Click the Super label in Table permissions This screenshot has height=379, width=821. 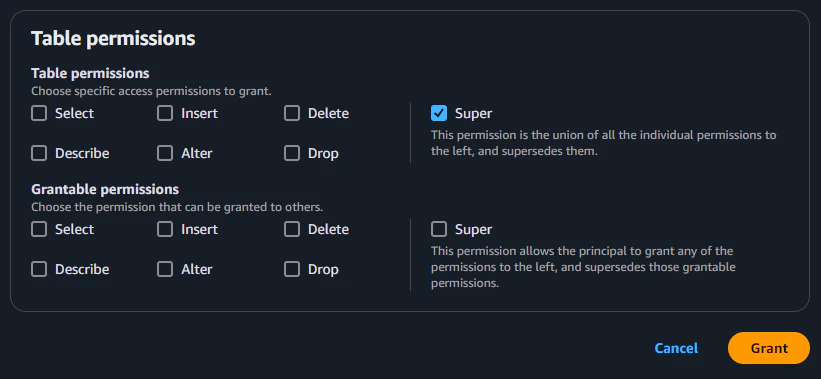(473, 113)
